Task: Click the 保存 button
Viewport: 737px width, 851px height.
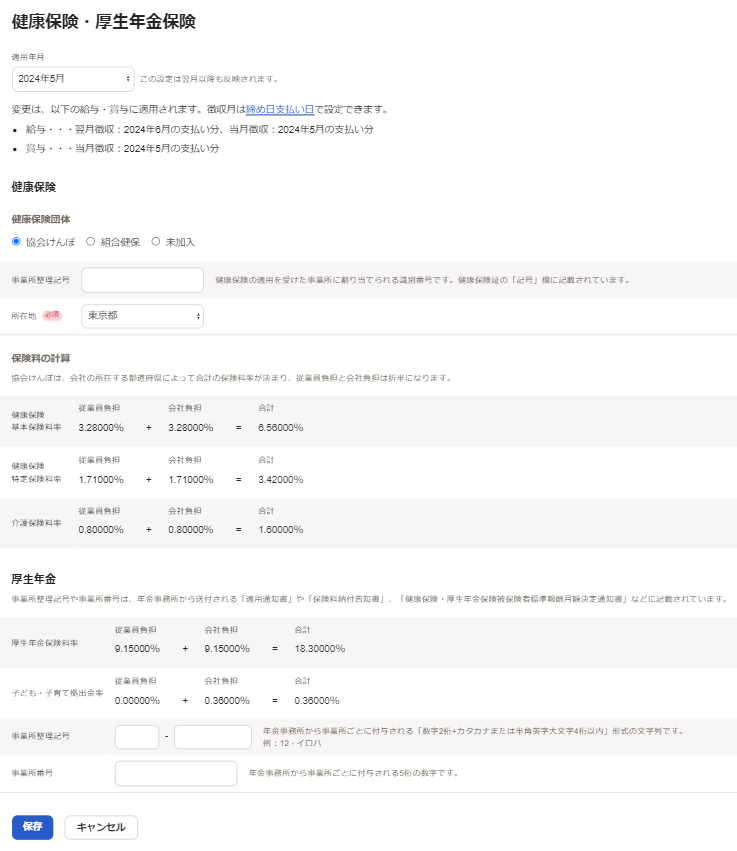Action: 33,827
